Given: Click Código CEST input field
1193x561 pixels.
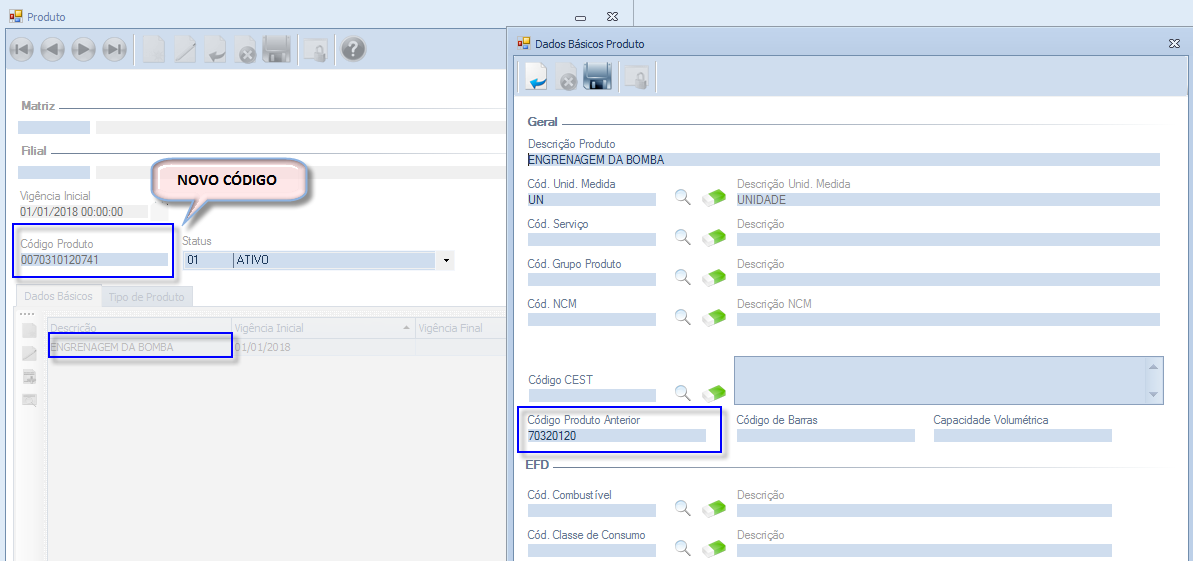Looking at the screenshot, I should pyautogui.click(x=591, y=395).
